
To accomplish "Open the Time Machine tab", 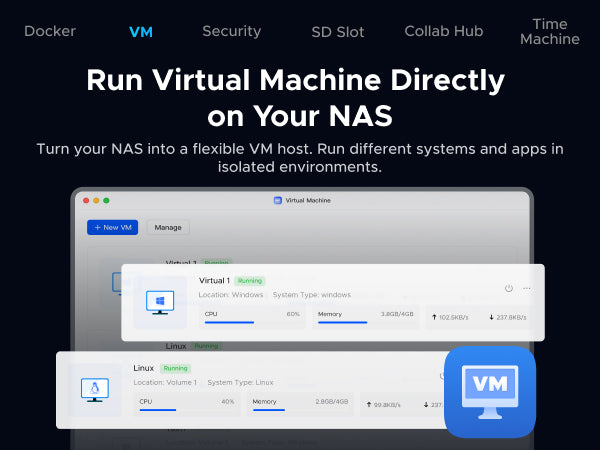I will click(550, 31).
